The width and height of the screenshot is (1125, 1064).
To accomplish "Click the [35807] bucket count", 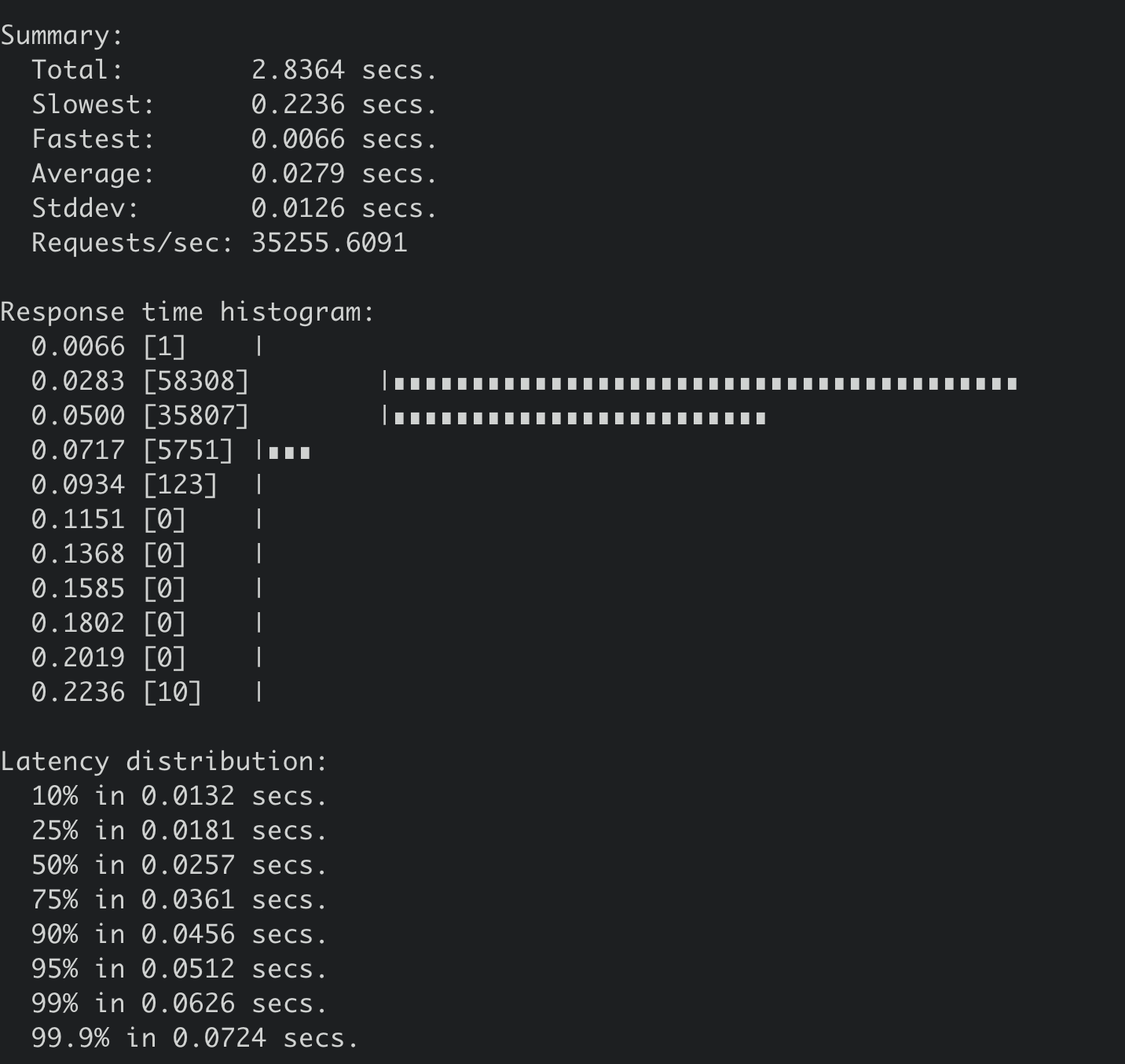I will tap(196, 416).
